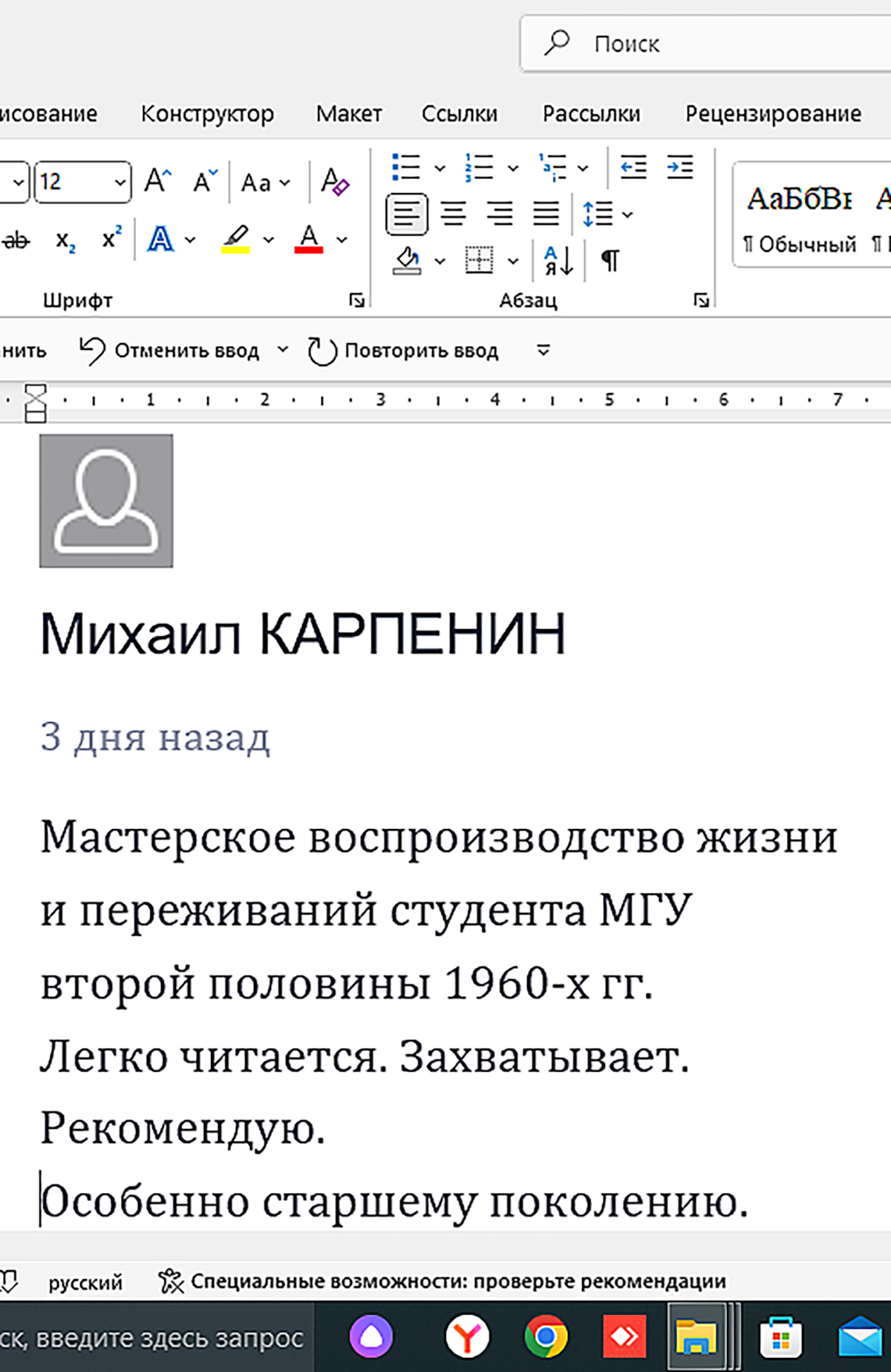
Task: Click the decrease font size icon
Action: [x=205, y=181]
